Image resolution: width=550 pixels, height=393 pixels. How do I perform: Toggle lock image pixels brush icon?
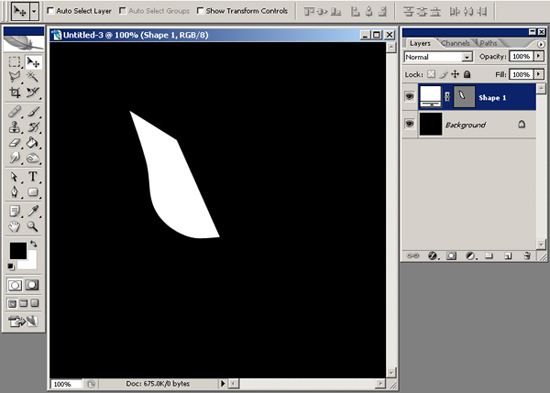pyautogui.click(x=443, y=74)
